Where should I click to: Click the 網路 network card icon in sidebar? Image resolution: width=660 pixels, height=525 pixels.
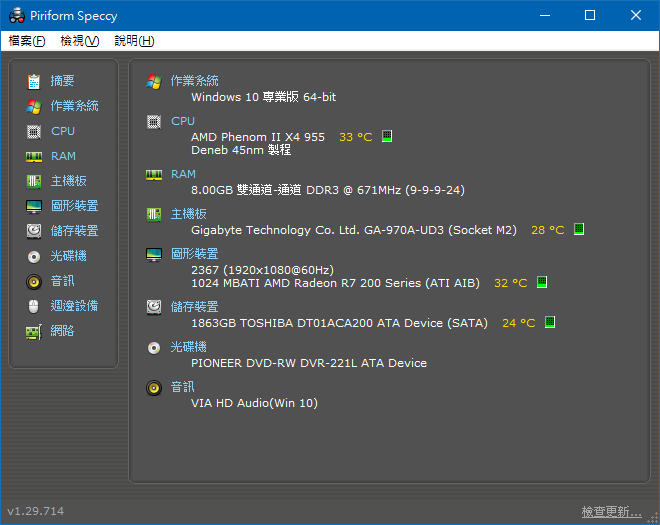pos(34,332)
